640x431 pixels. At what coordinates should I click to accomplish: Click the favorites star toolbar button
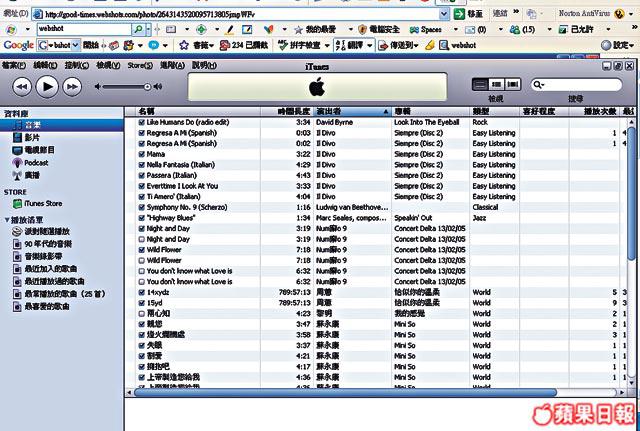[x=315, y=29]
